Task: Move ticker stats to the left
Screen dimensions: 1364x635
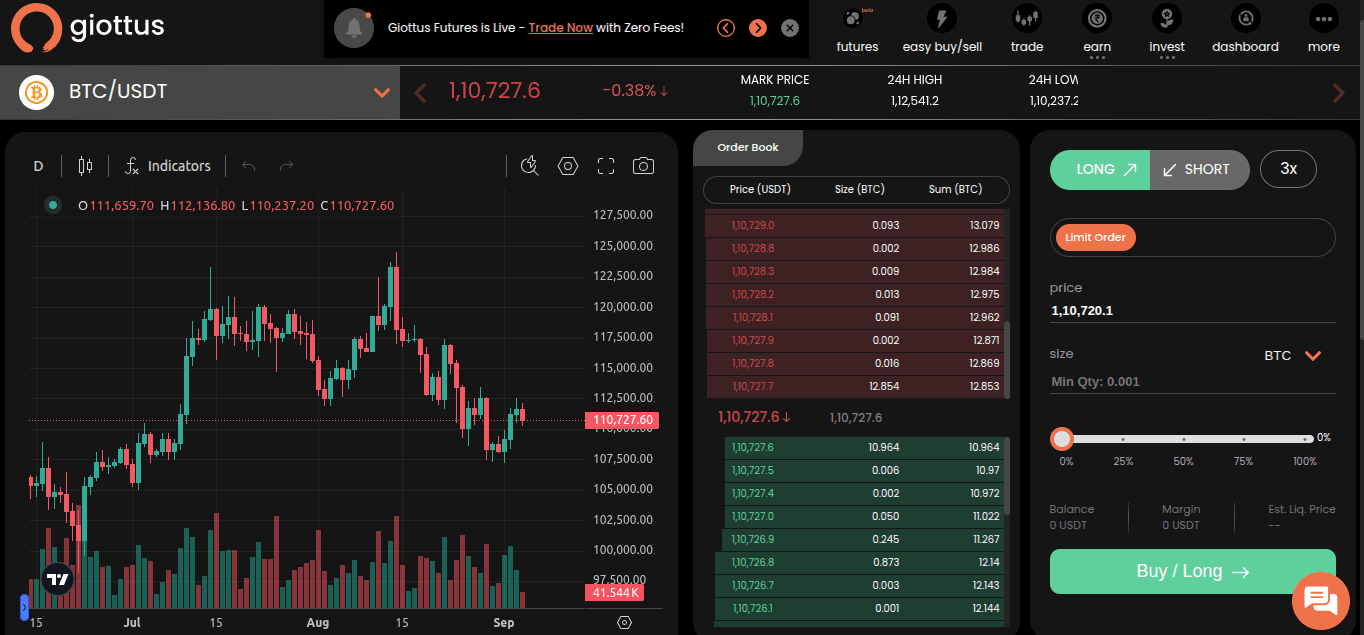Action: [420, 93]
